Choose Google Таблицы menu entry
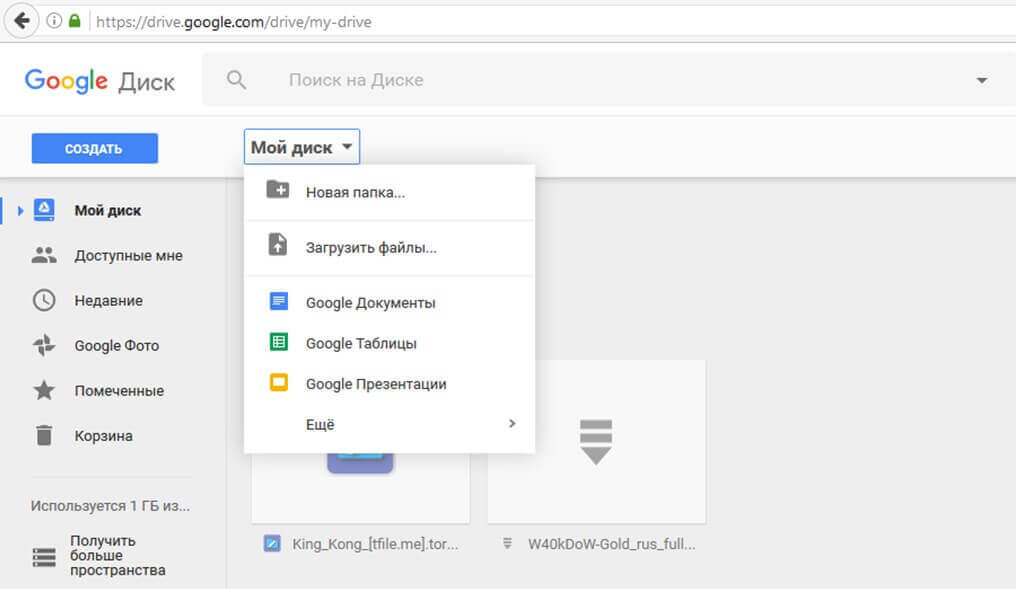The width and height of the screenshot is (1021, 589). [361, 343]
